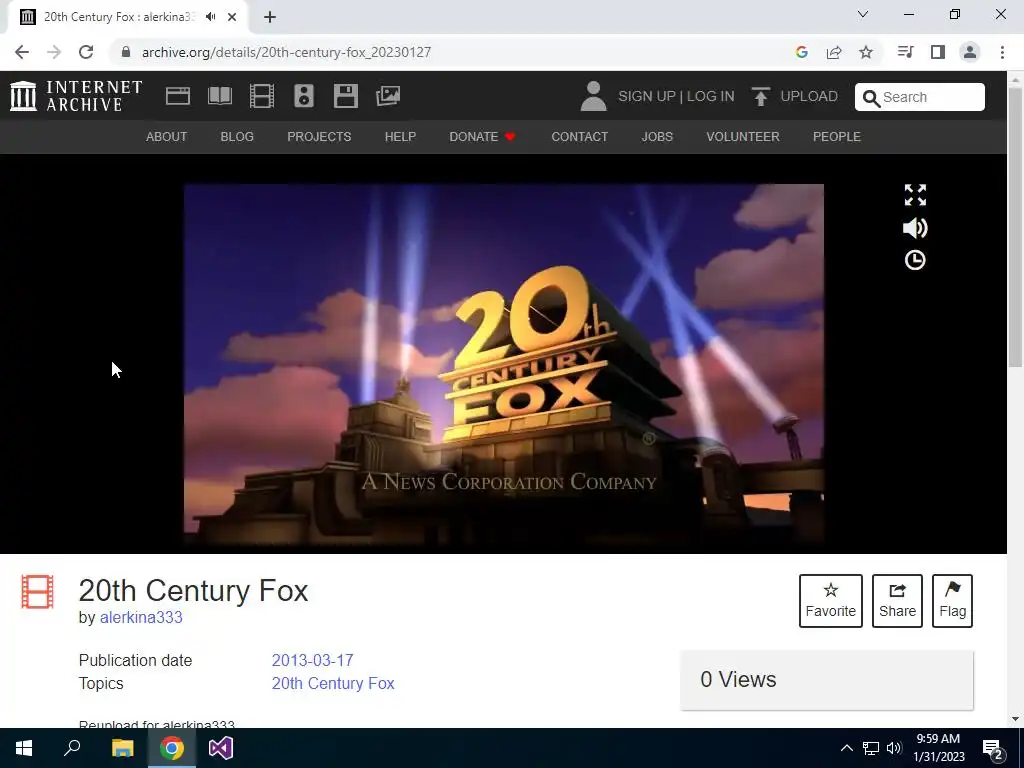
Task: Open the BLOG menu item
Action: tap(237, 136)
